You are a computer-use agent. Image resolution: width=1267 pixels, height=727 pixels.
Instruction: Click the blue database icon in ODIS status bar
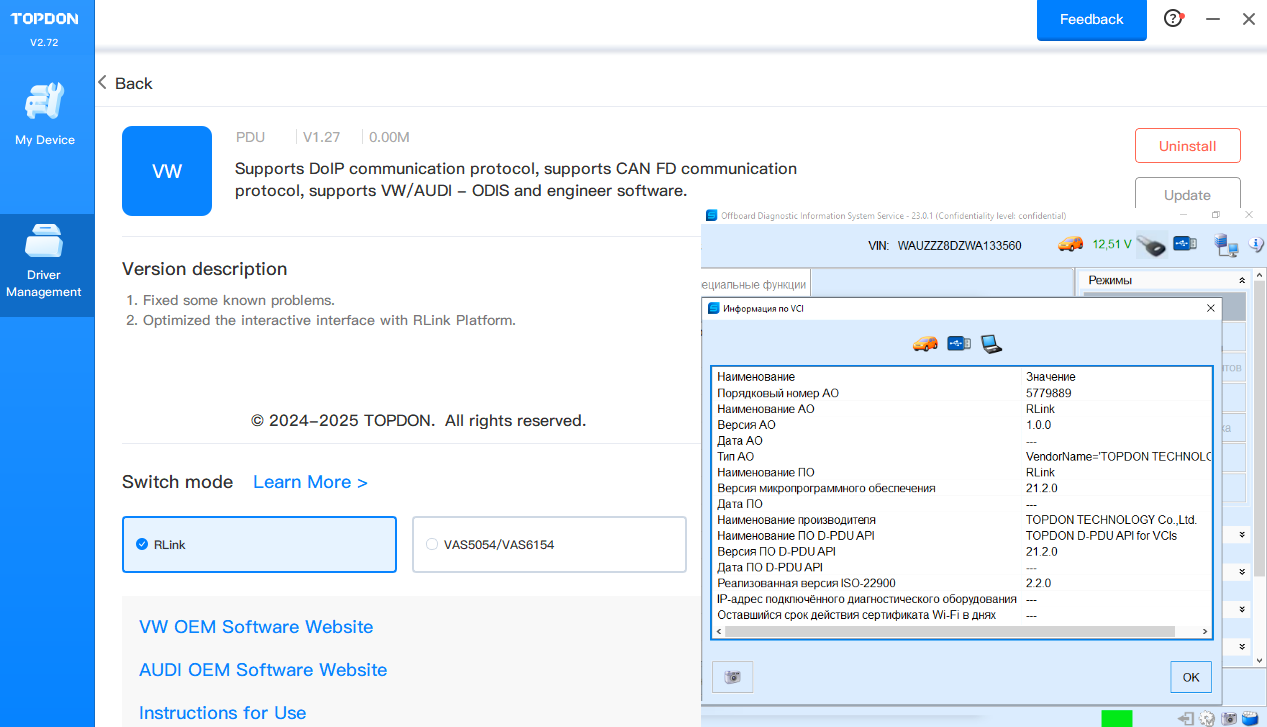pyautogui.click(x=1250, y=718)
